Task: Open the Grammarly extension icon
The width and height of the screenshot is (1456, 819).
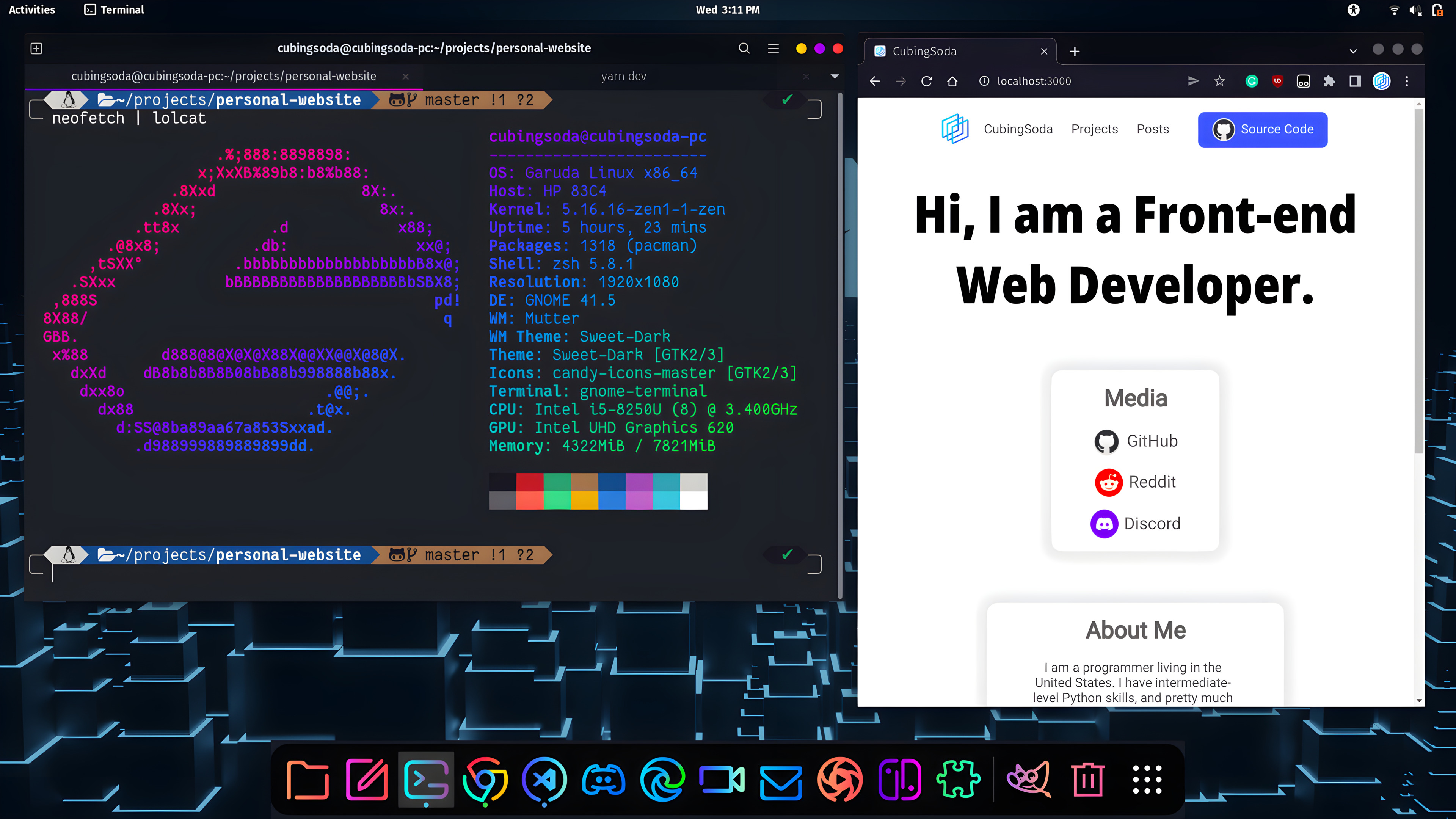Action: (x=1252, y=82)
